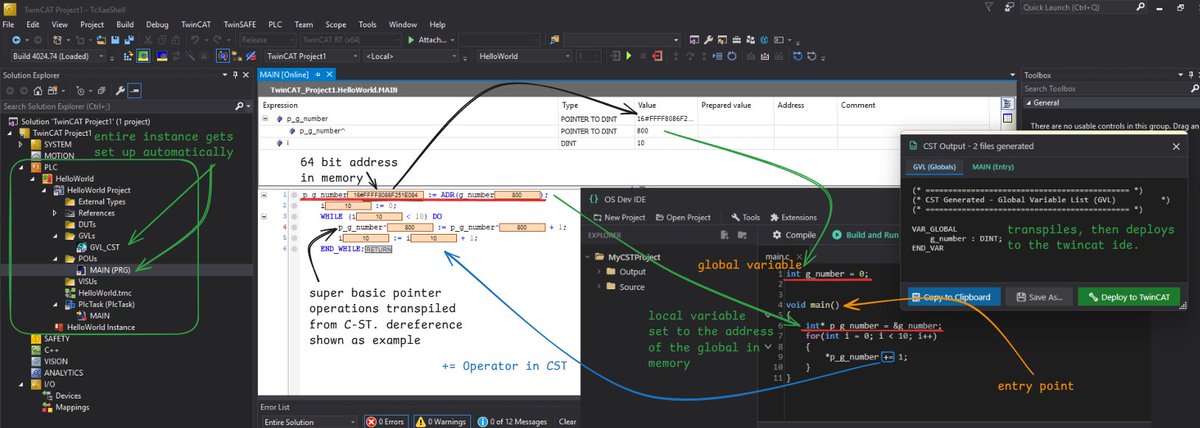
Task: Select the Output folder in OS Dev IDE explorer
Action: [625, 271]
